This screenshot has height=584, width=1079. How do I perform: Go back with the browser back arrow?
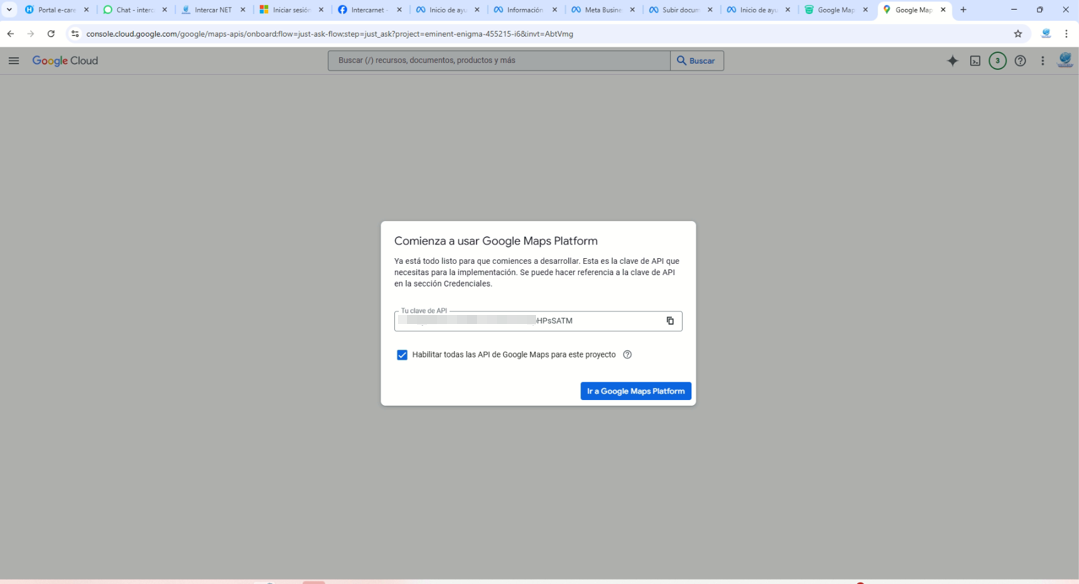click(x=10, y=34)
